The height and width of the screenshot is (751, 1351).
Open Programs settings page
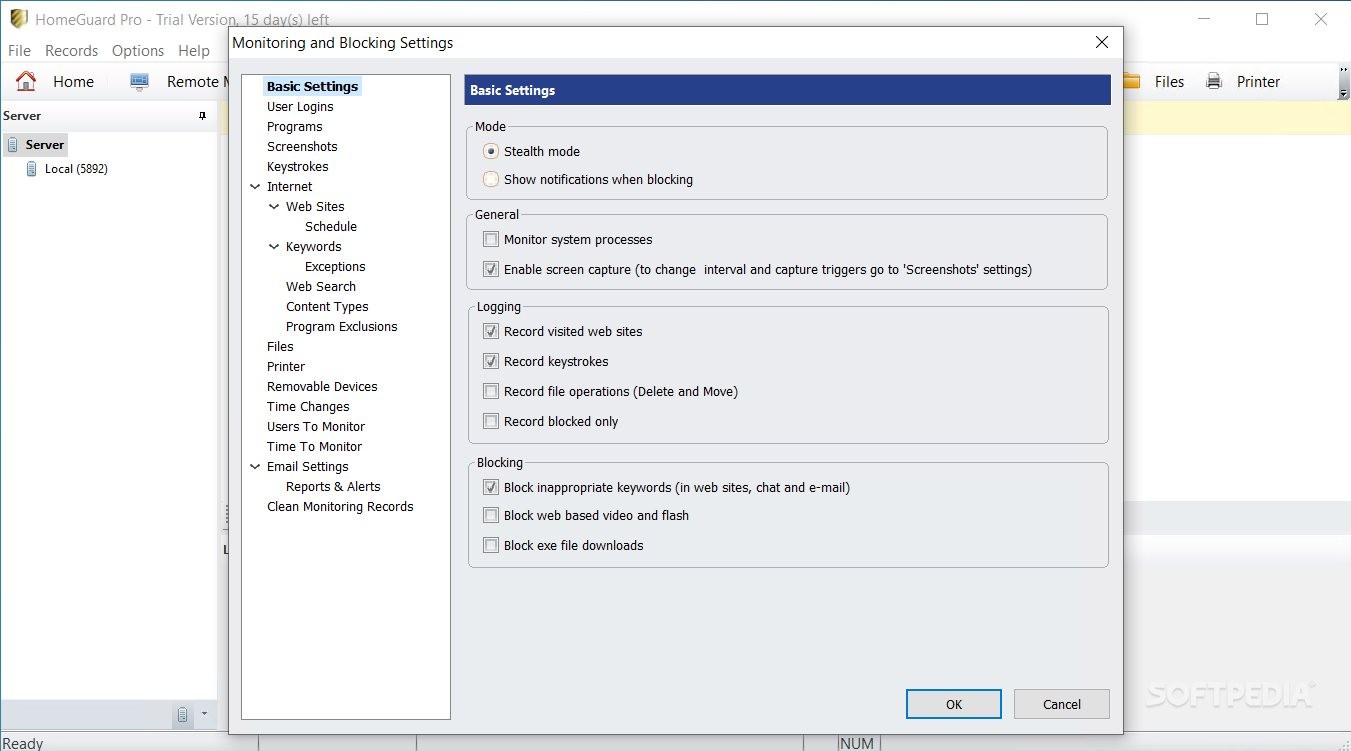point(294,127)
